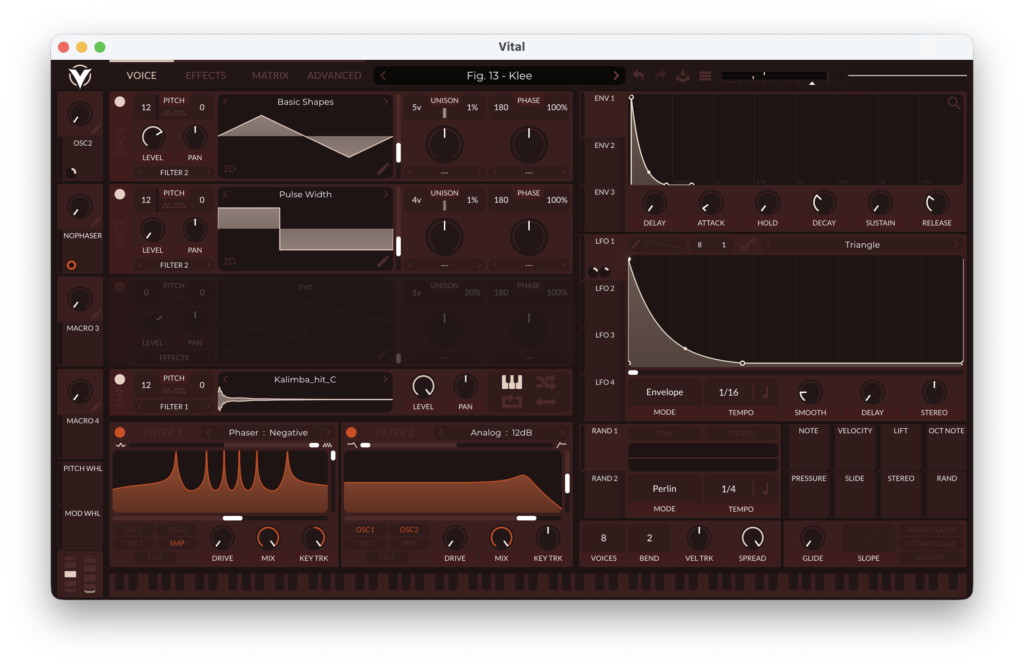Disable Filter 1 power button
The height and width of the screenshot is (667, 1024).
pyautogui.click(x=120, y=432)
